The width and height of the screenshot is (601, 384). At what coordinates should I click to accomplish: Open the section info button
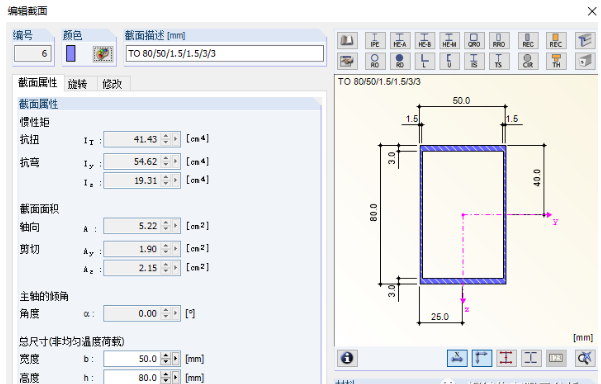click(x=347, y=358)
